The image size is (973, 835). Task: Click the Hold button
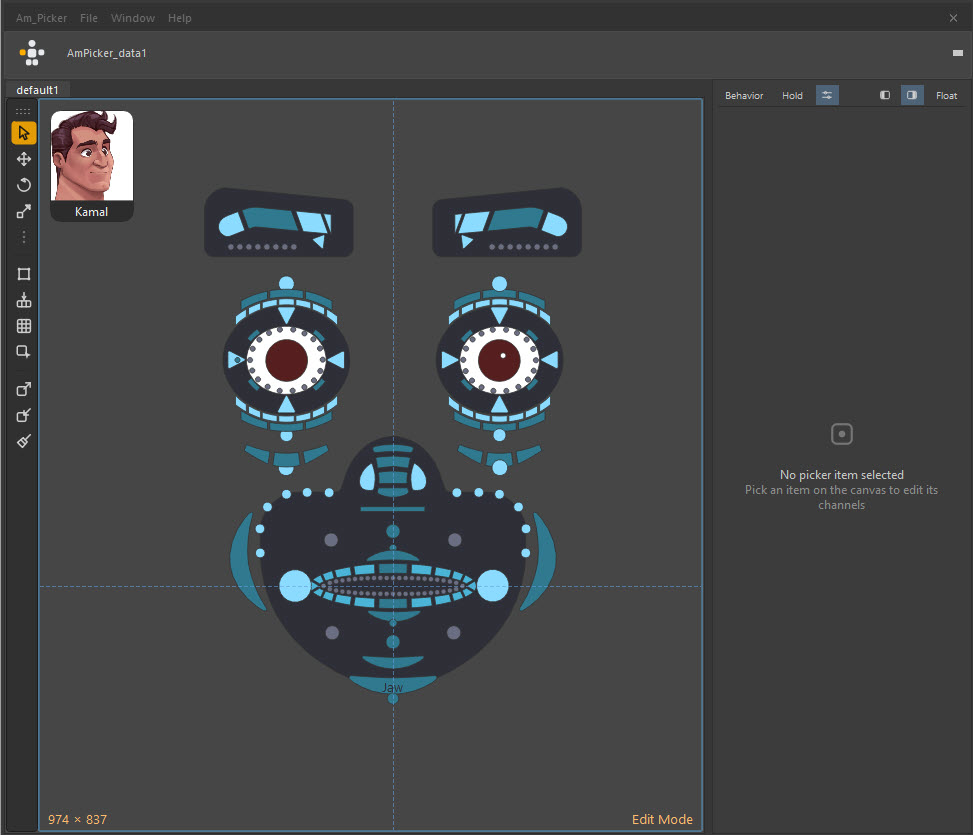coord(792,96)
